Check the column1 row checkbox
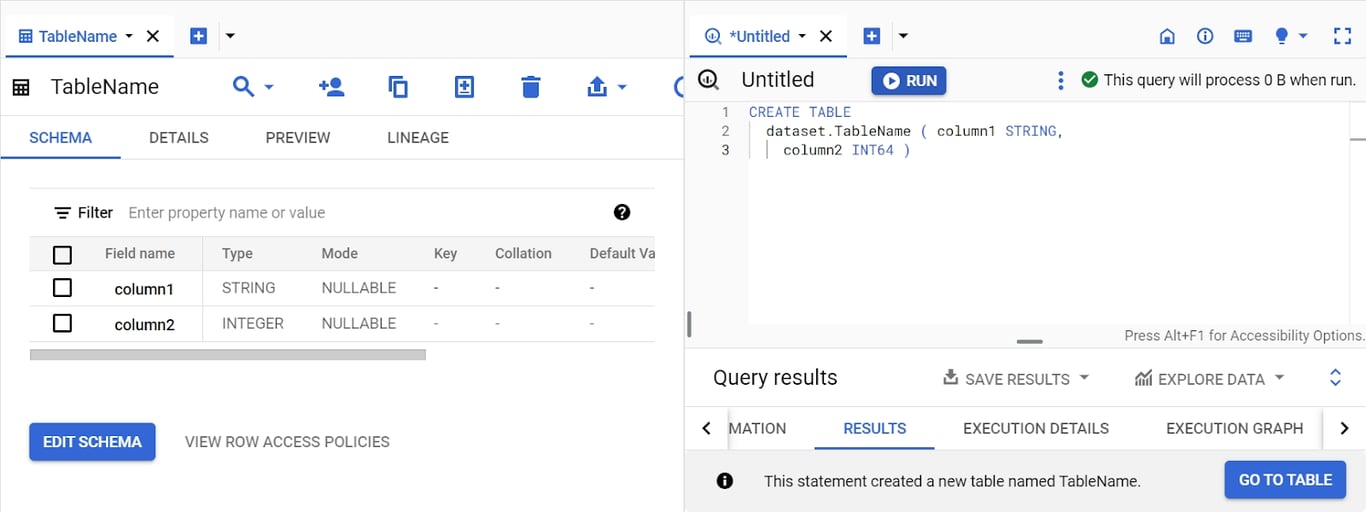1366x512 pixels. [x=62, y=288]
